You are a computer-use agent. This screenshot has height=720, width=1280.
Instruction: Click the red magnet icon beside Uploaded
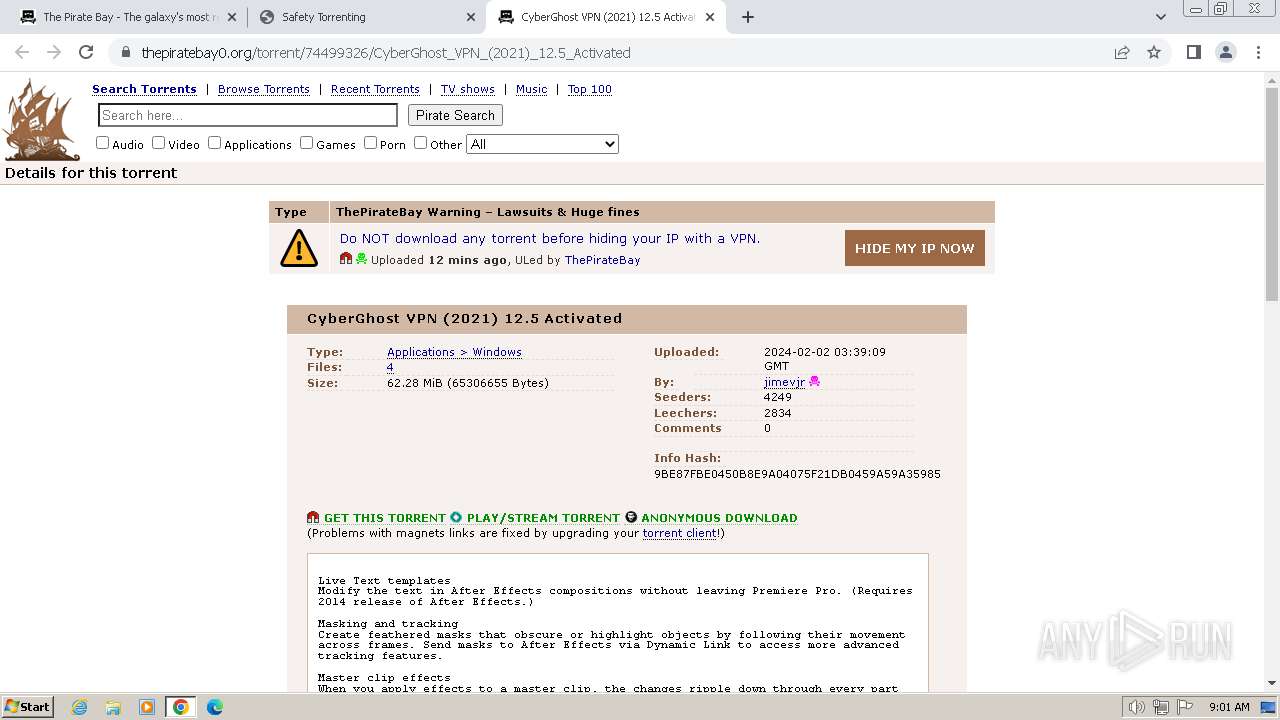coord(346,259)
